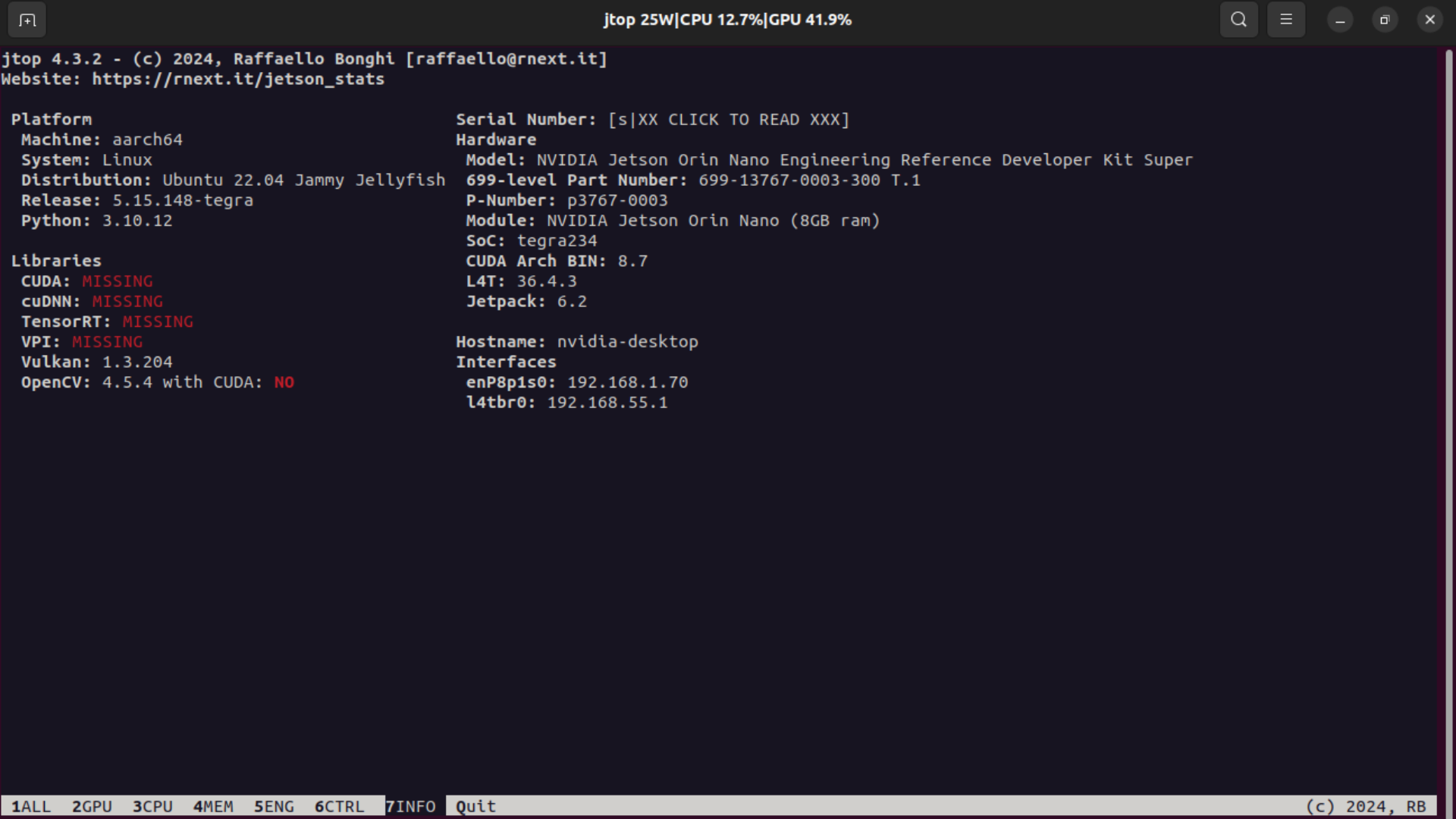Reveal serial number via CLICK TO READ
Image resolution: width=1456 pixels, height=819 pixels.
click(728, 120)
